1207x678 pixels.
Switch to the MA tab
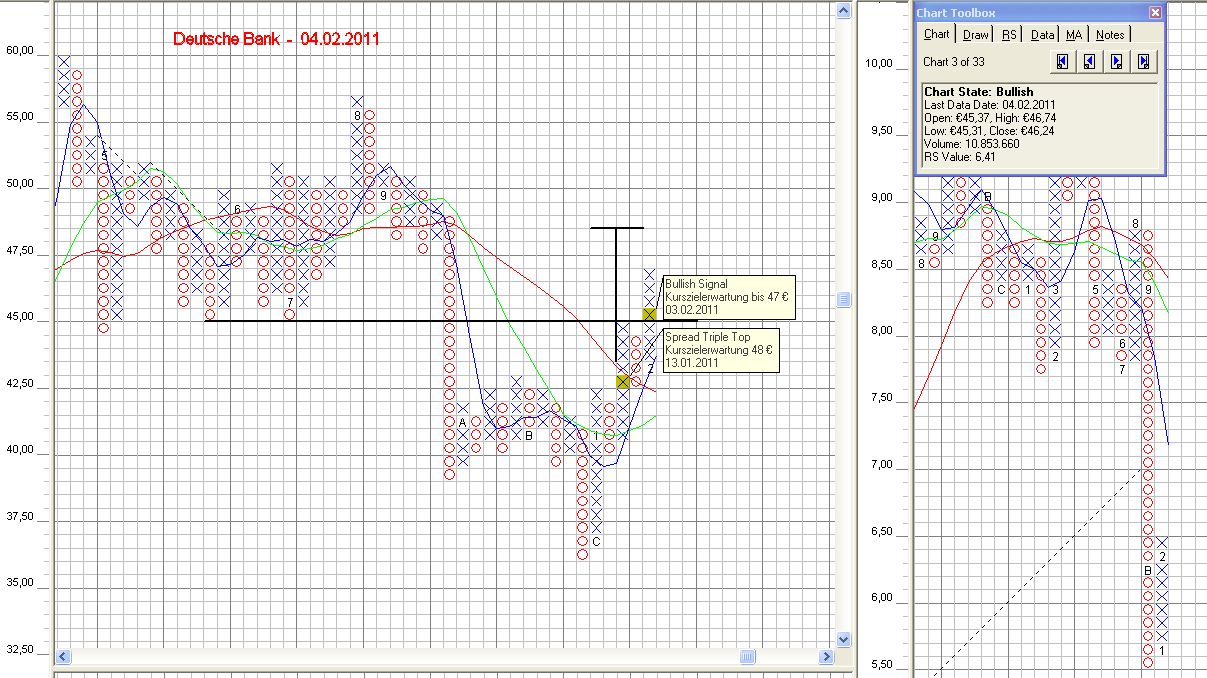coord(1074,35)
